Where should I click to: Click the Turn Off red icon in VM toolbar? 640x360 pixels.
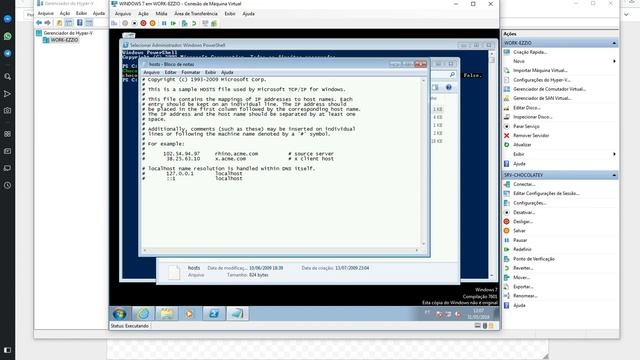[143, 23]
